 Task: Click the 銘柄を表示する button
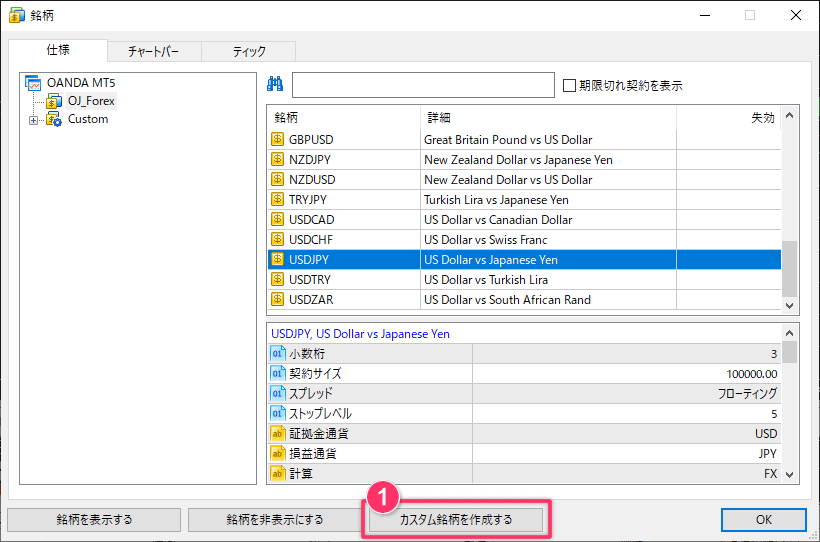click(94, 520)
